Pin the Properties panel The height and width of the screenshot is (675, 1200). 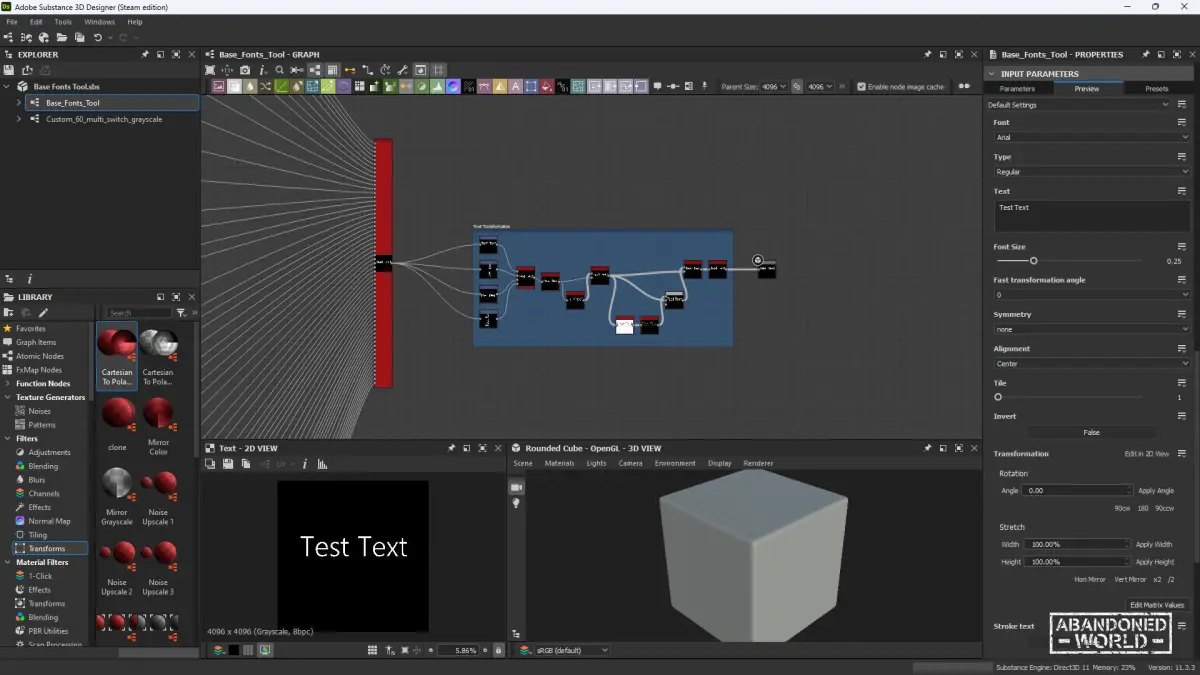pos(1144,54)
